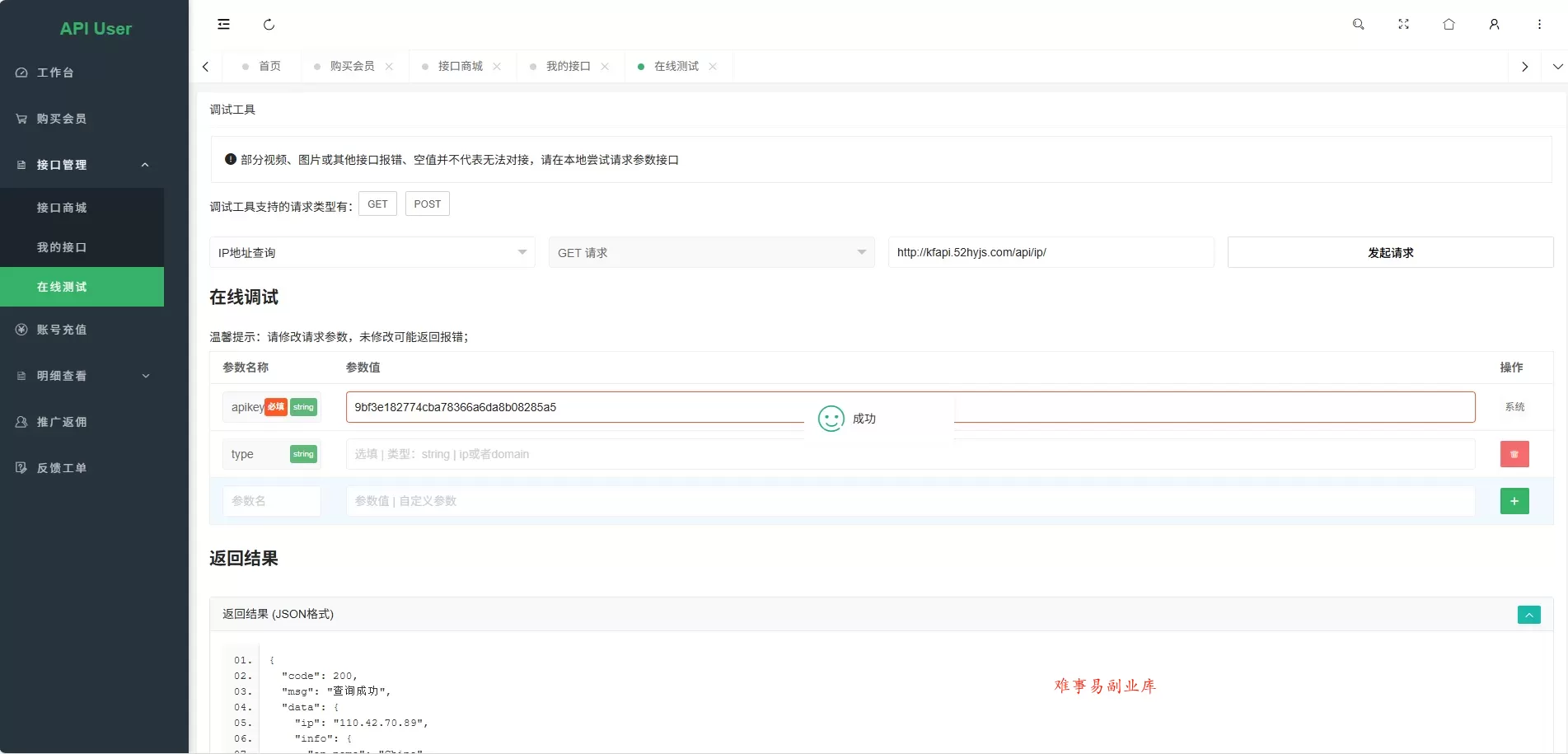Switch to the 购买会员 tab
This screenshot has height=754, width=1568.
click(352, 67)
